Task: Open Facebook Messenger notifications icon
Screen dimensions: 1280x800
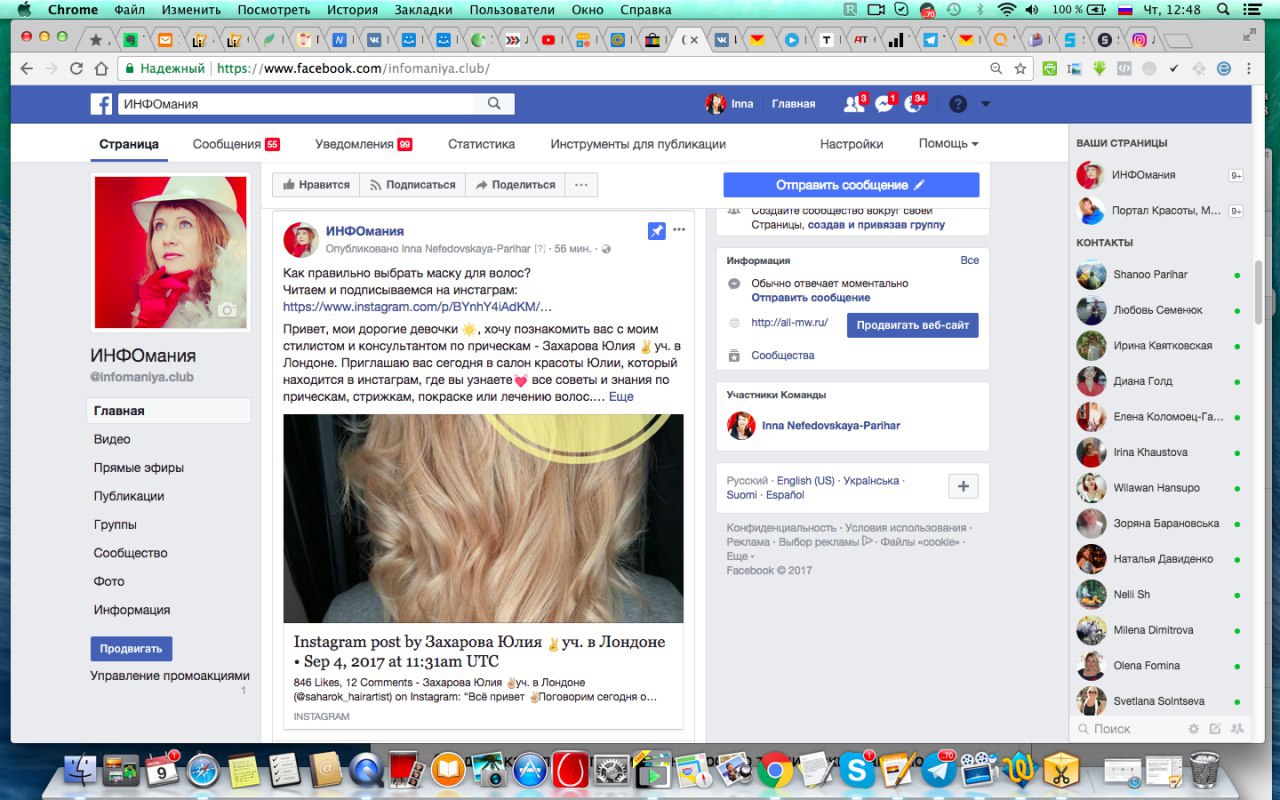Action: pyautogui.click(x=884, y=104)
